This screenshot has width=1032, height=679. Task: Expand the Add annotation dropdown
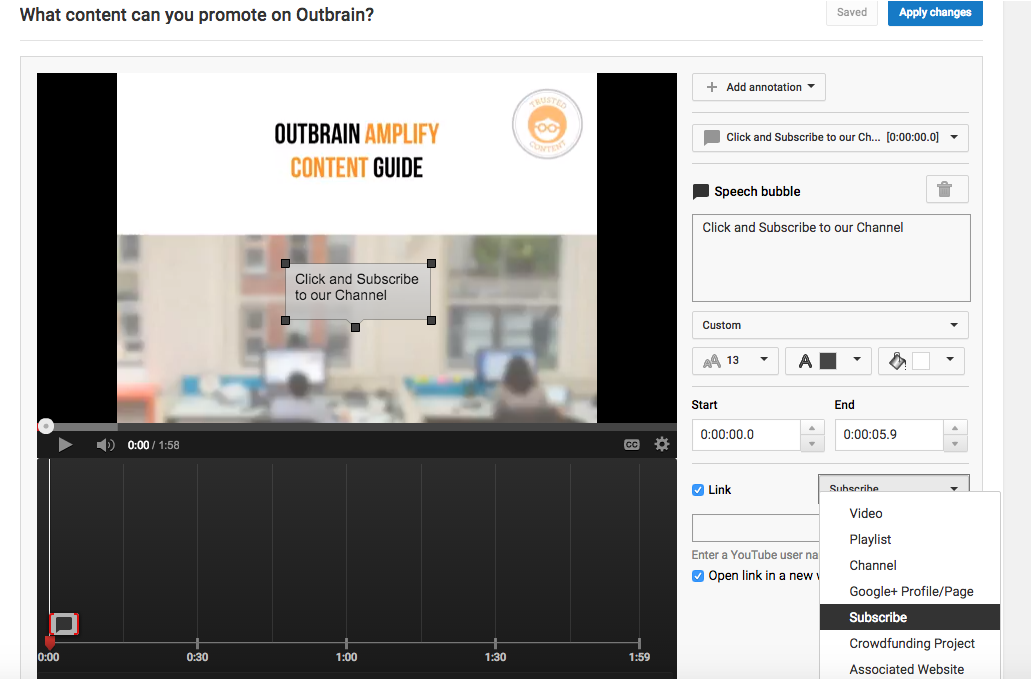(x=759, y=87)
